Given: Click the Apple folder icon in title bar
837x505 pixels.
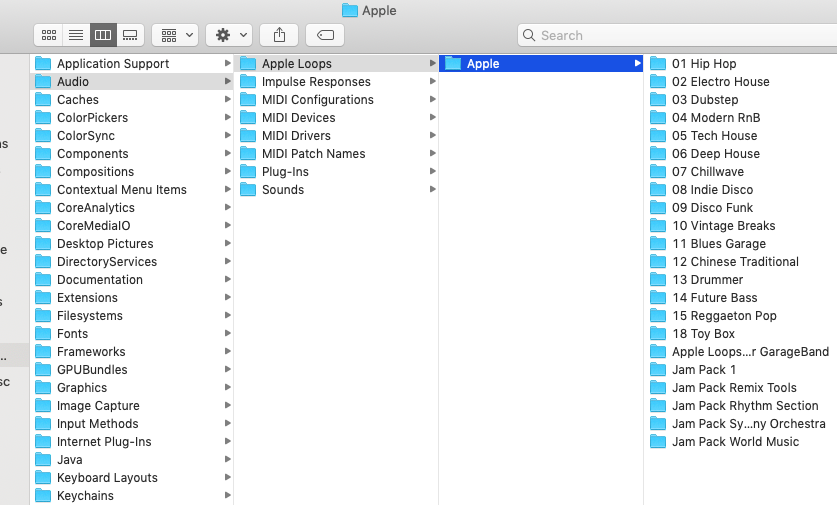Looking at the screenshot, I should click(x=350, y=10).
